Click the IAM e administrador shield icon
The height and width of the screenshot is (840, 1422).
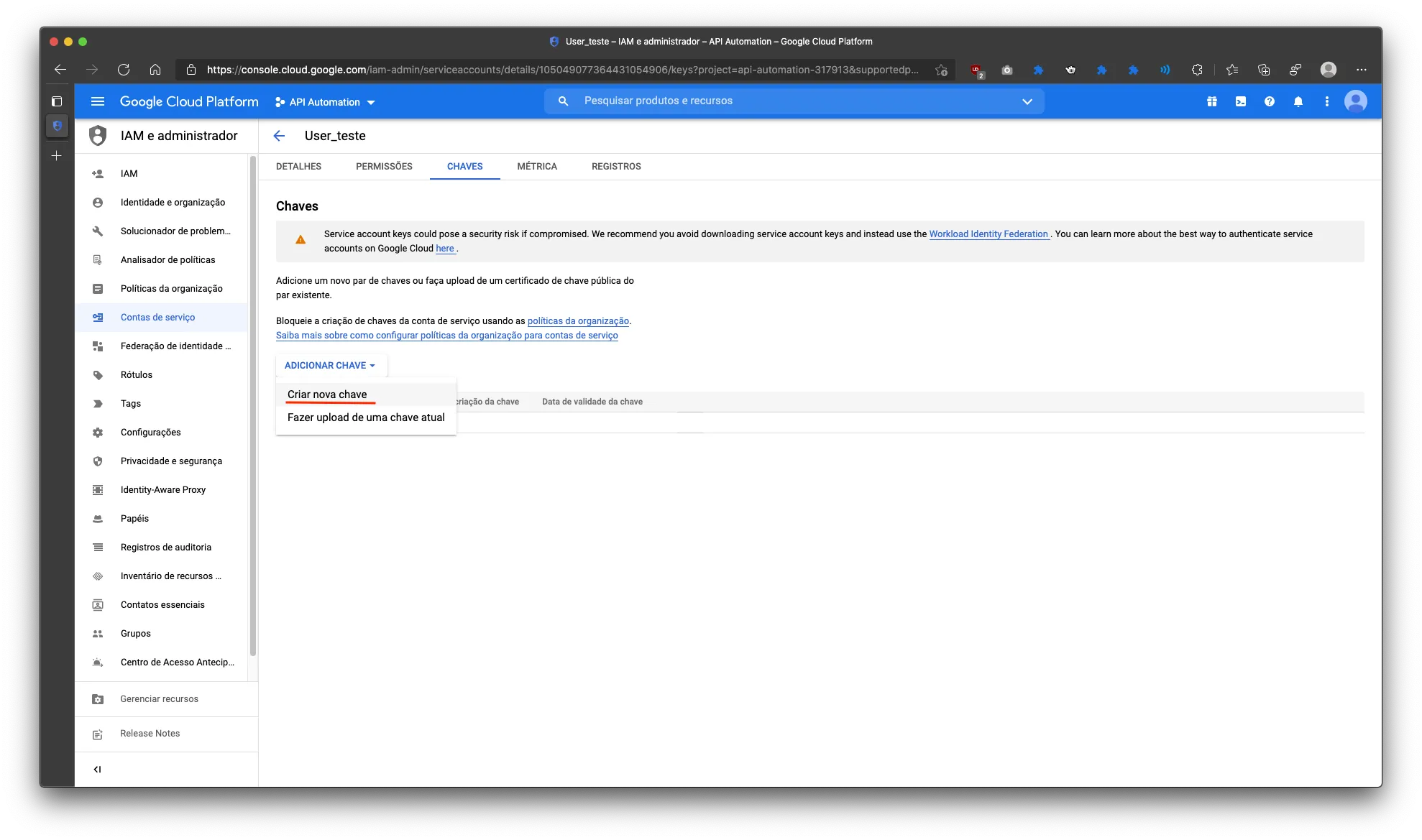98,136
